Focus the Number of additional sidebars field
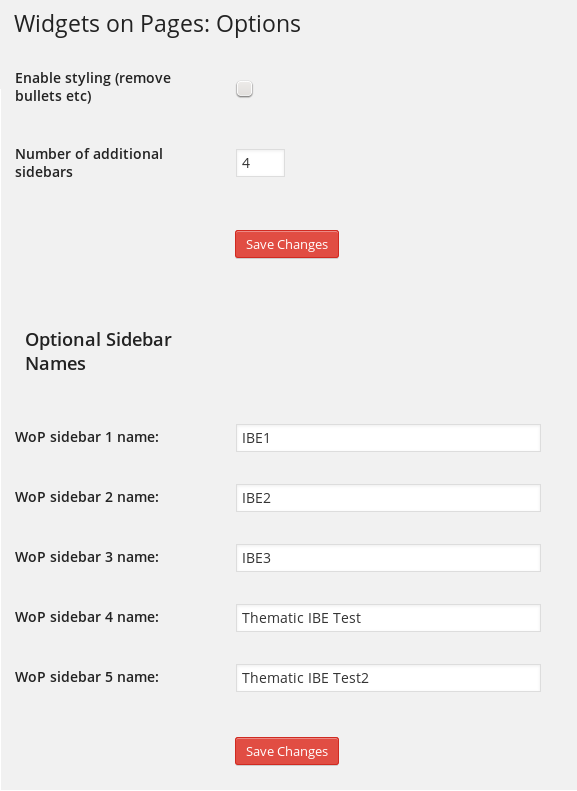The width and height of the screenshot is (577, 791). pyautogui.click(x=260, y=163)
